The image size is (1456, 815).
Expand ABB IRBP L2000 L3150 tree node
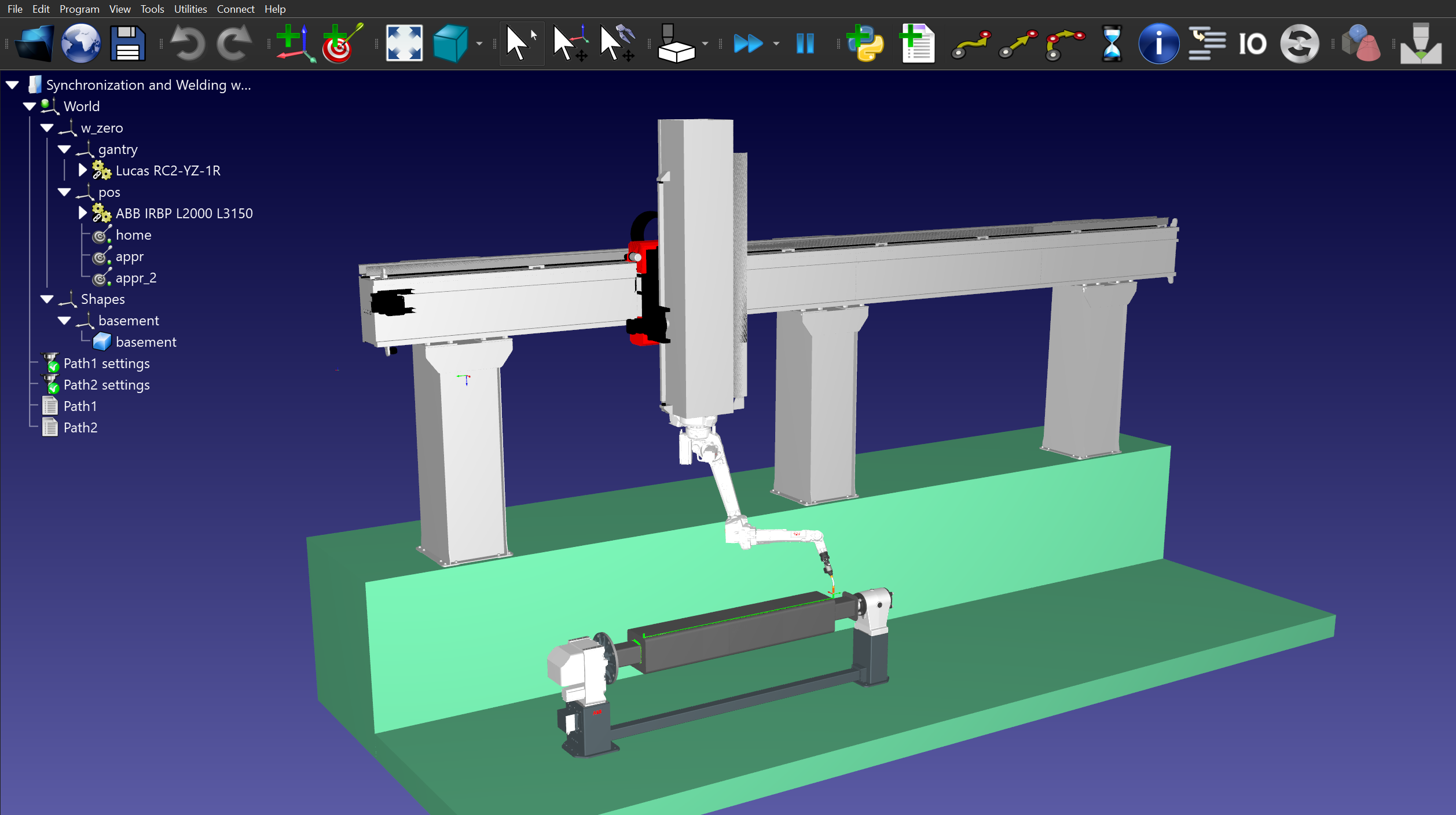pyautogui.click(x=82, y=213)
